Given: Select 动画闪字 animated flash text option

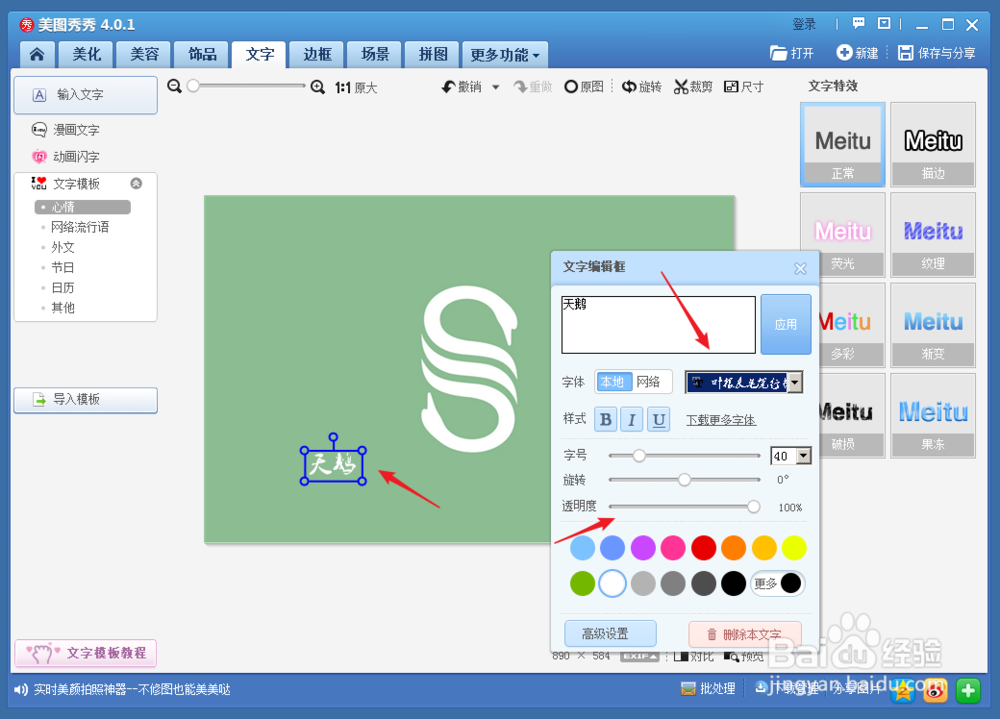Looking at the screenshot, I should tap(66, 156).
